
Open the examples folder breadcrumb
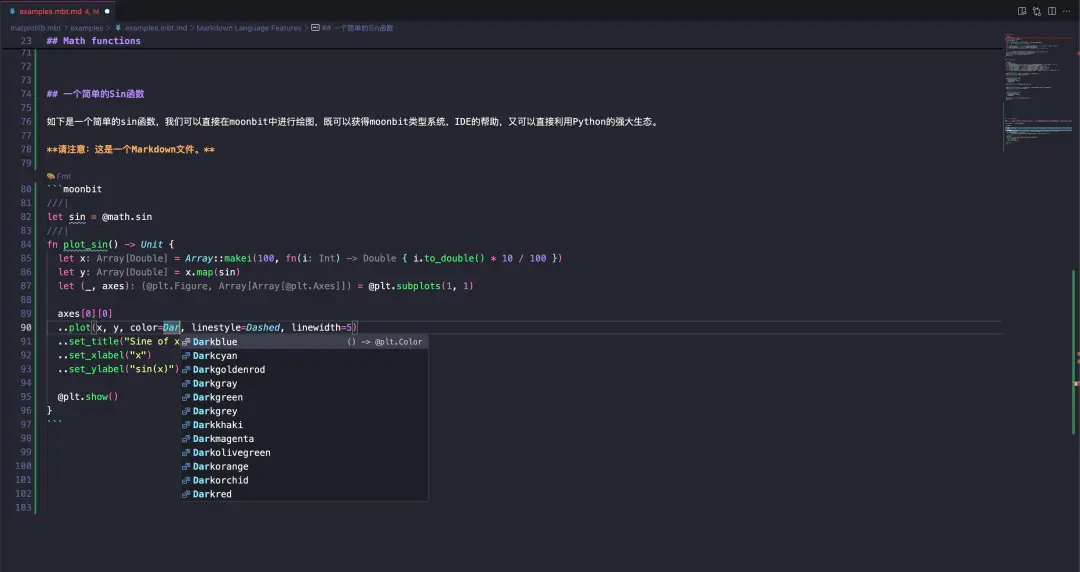(x=87, y=28)
